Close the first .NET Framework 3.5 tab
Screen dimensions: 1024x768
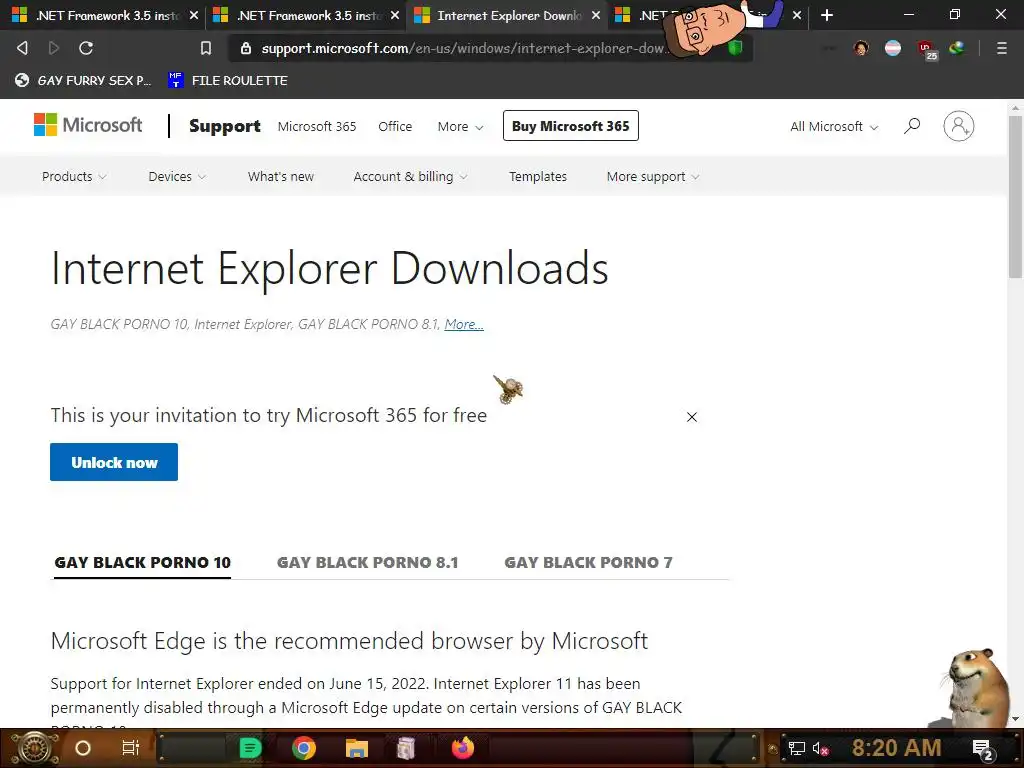[x=193, y=15]
